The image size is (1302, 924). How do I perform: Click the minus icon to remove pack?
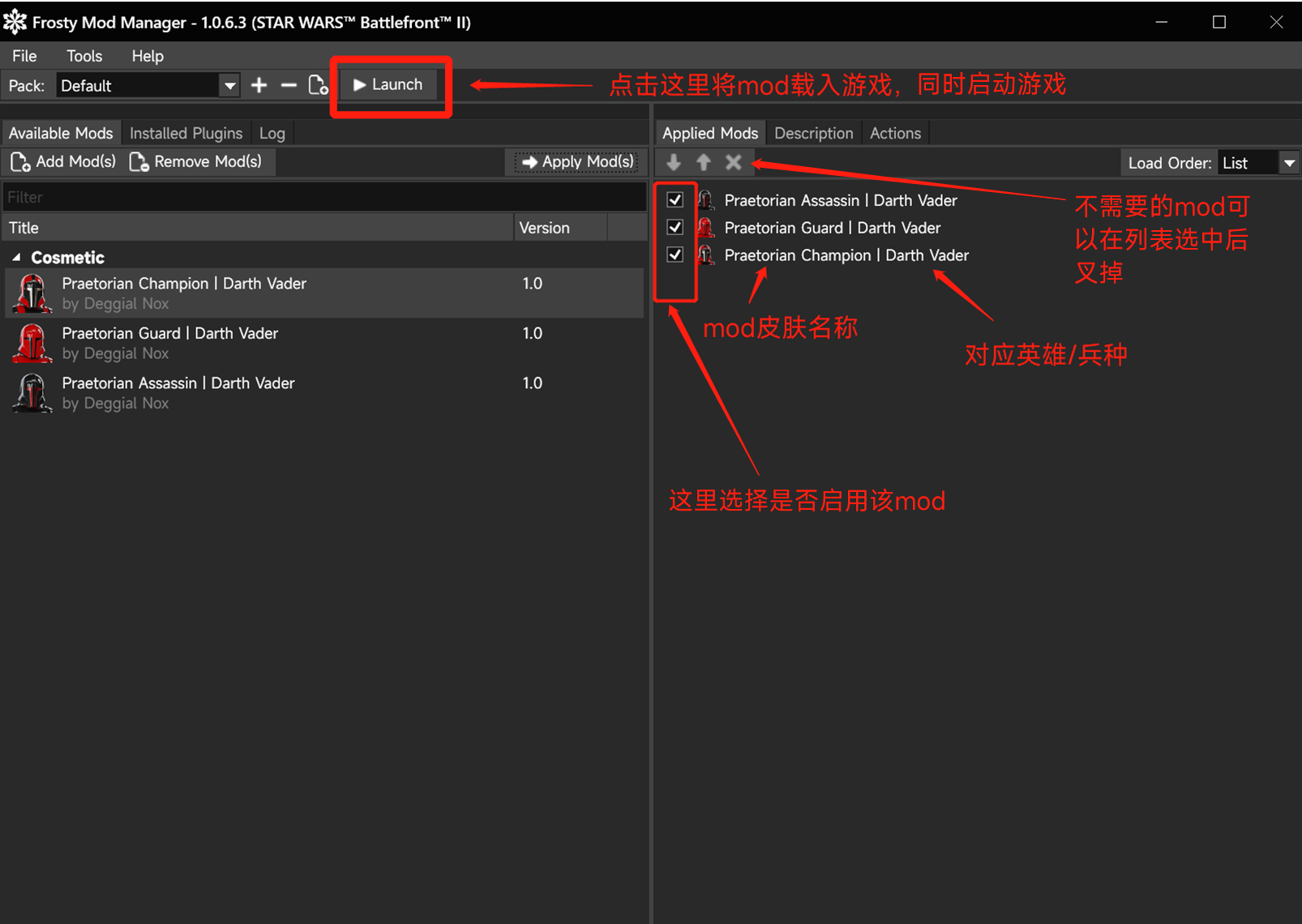(x=289, y=85)
